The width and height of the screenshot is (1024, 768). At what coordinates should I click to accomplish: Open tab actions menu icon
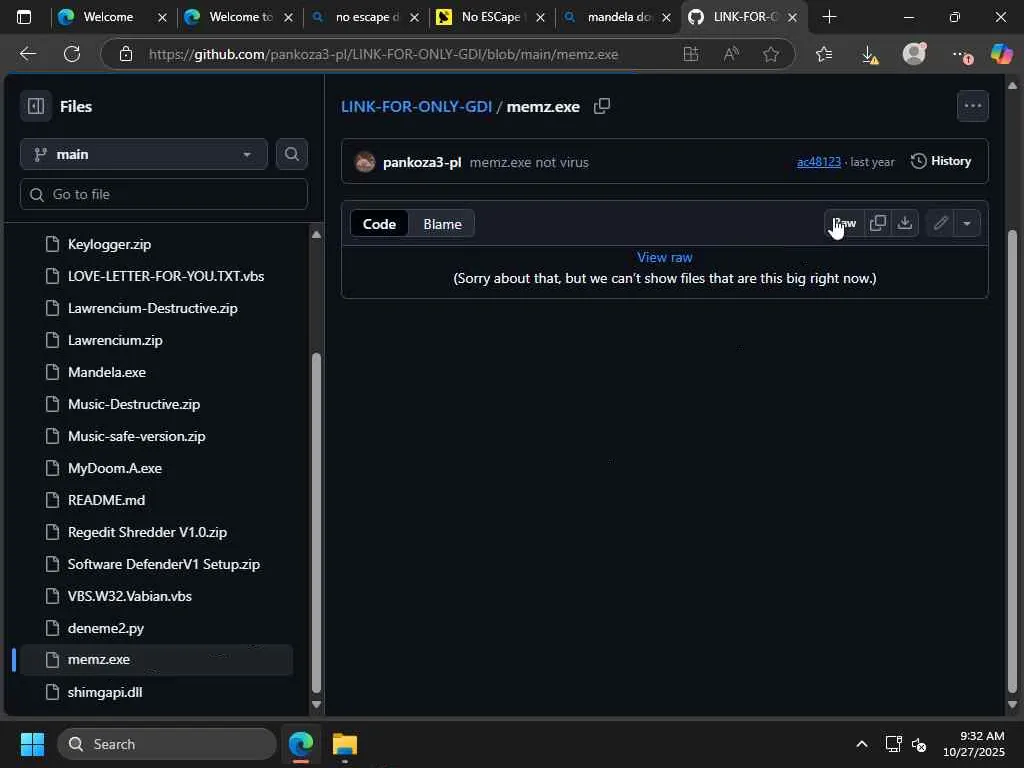point(24,17)
